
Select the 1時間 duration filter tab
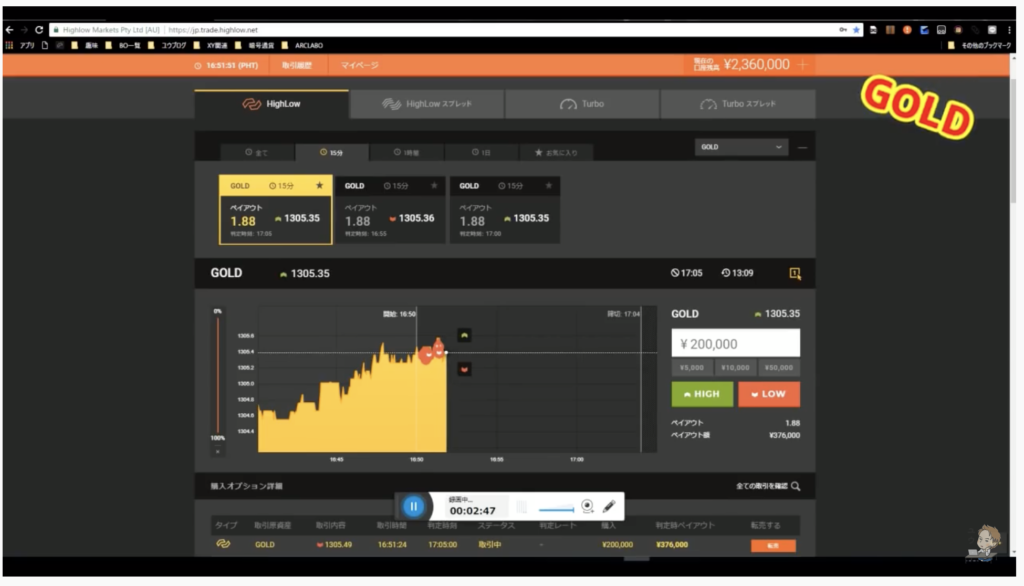[x=406, y=152]
